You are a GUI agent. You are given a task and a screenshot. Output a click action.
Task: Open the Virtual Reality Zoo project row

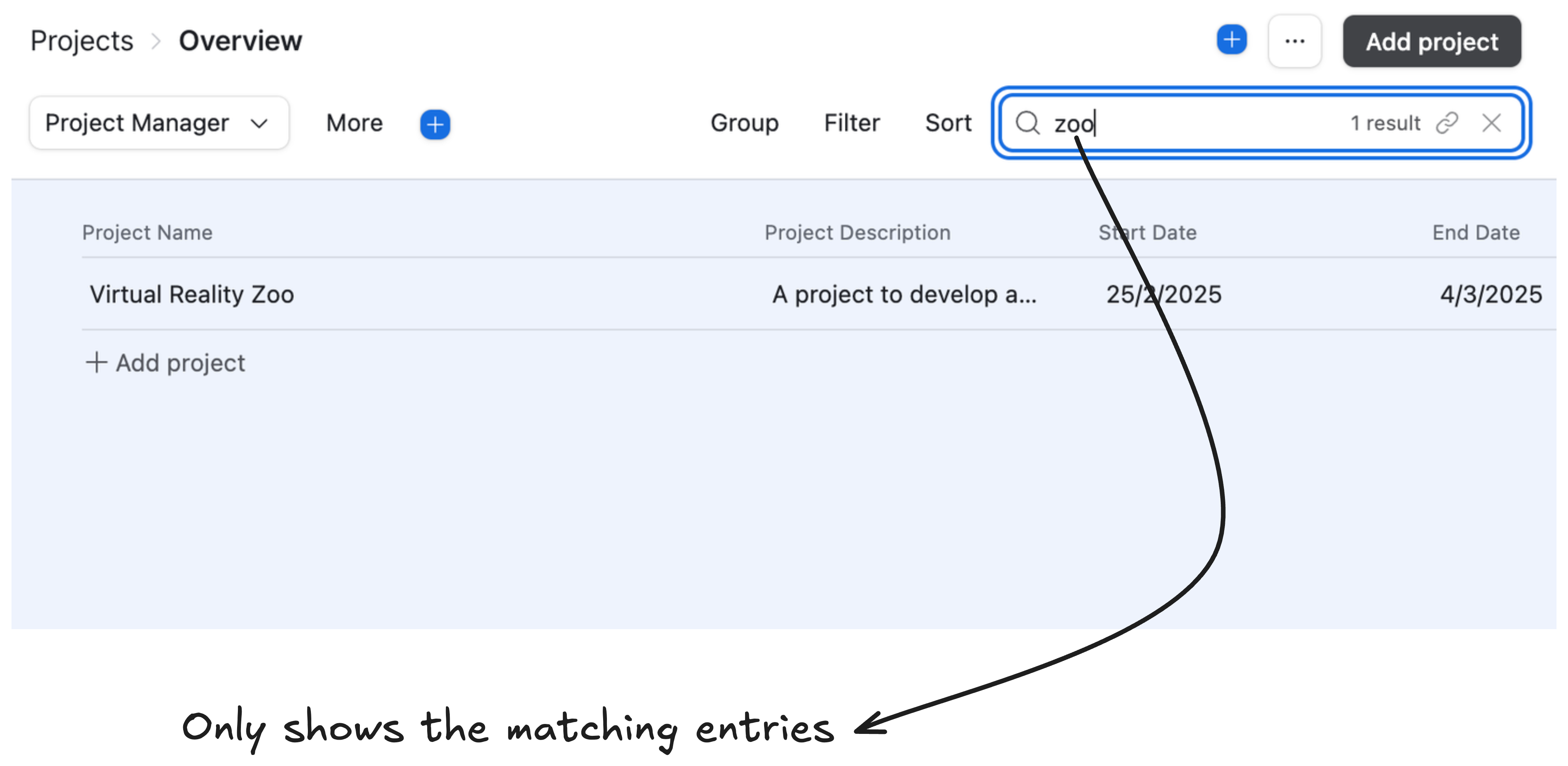coord(192,294)
